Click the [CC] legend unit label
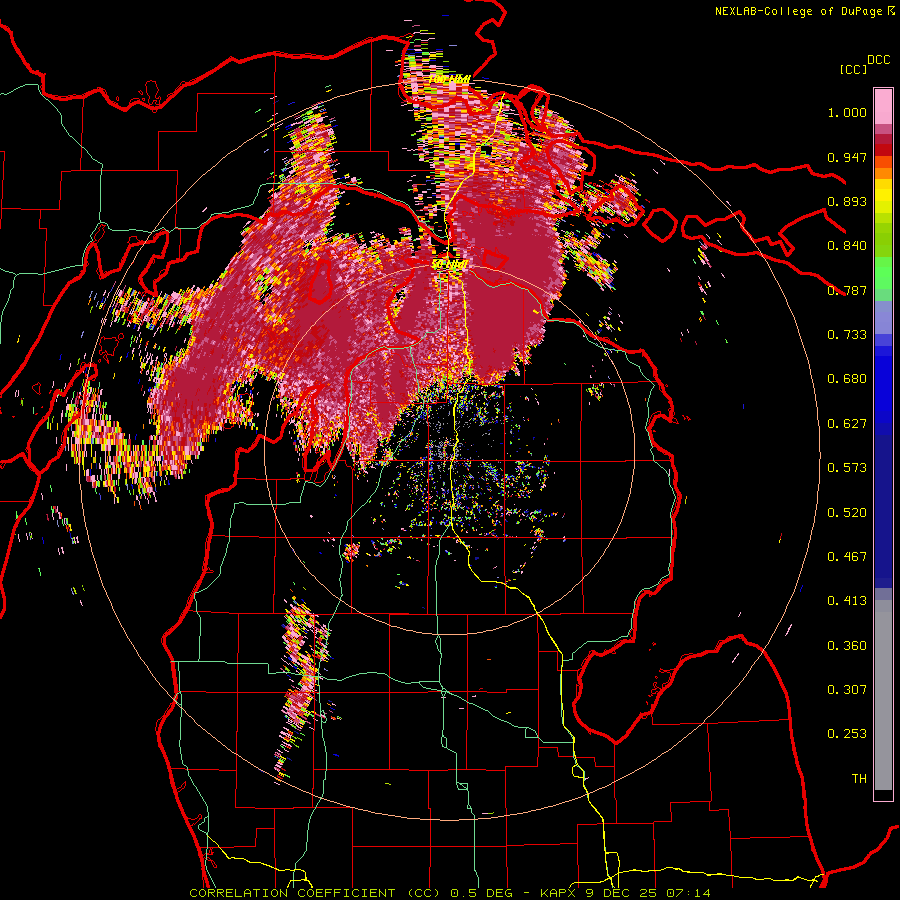900x900 pixels. 854,69
